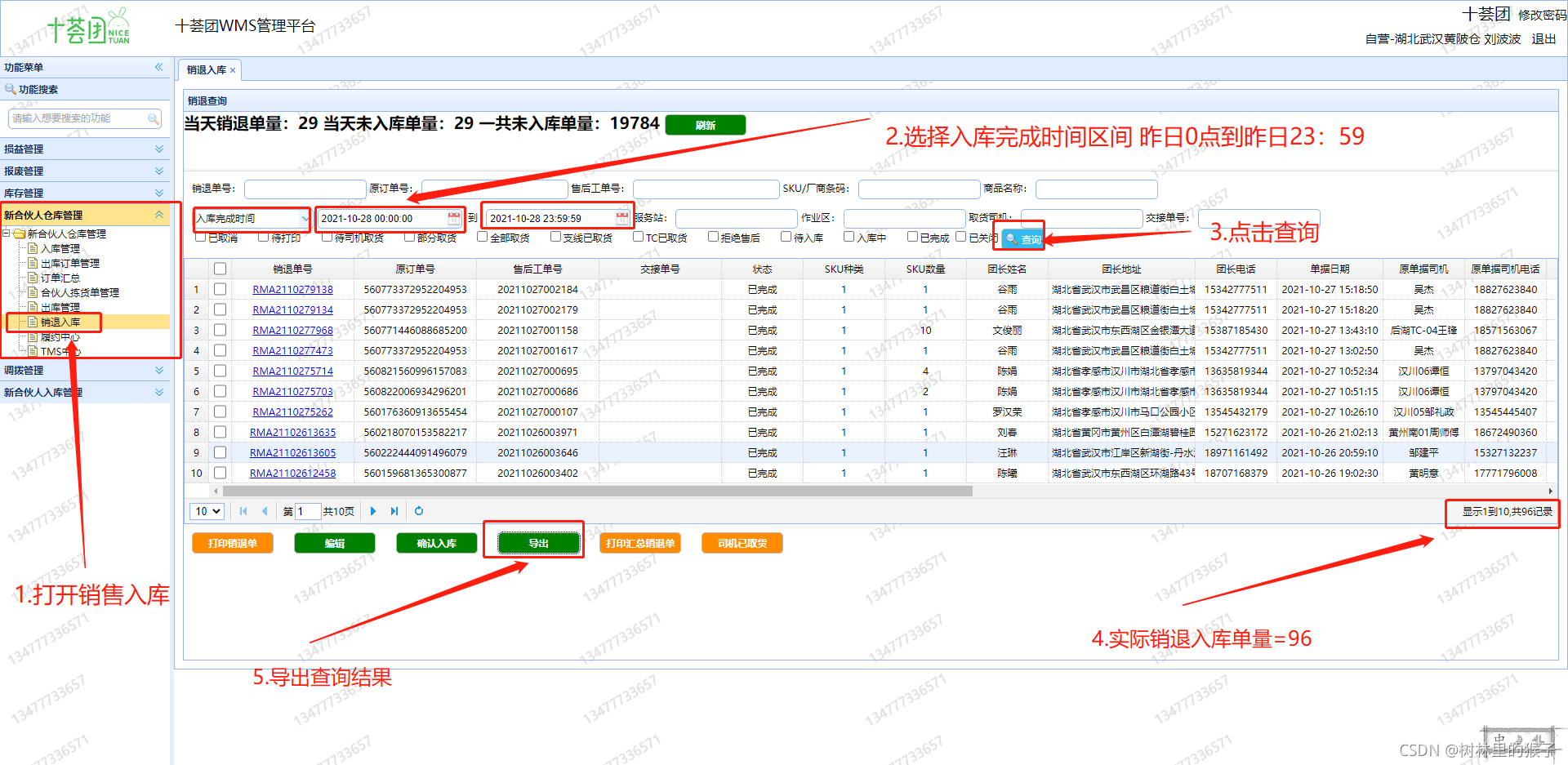
Task: Click the document icon beside 订单汇总
Action: [x=33, y=278]
